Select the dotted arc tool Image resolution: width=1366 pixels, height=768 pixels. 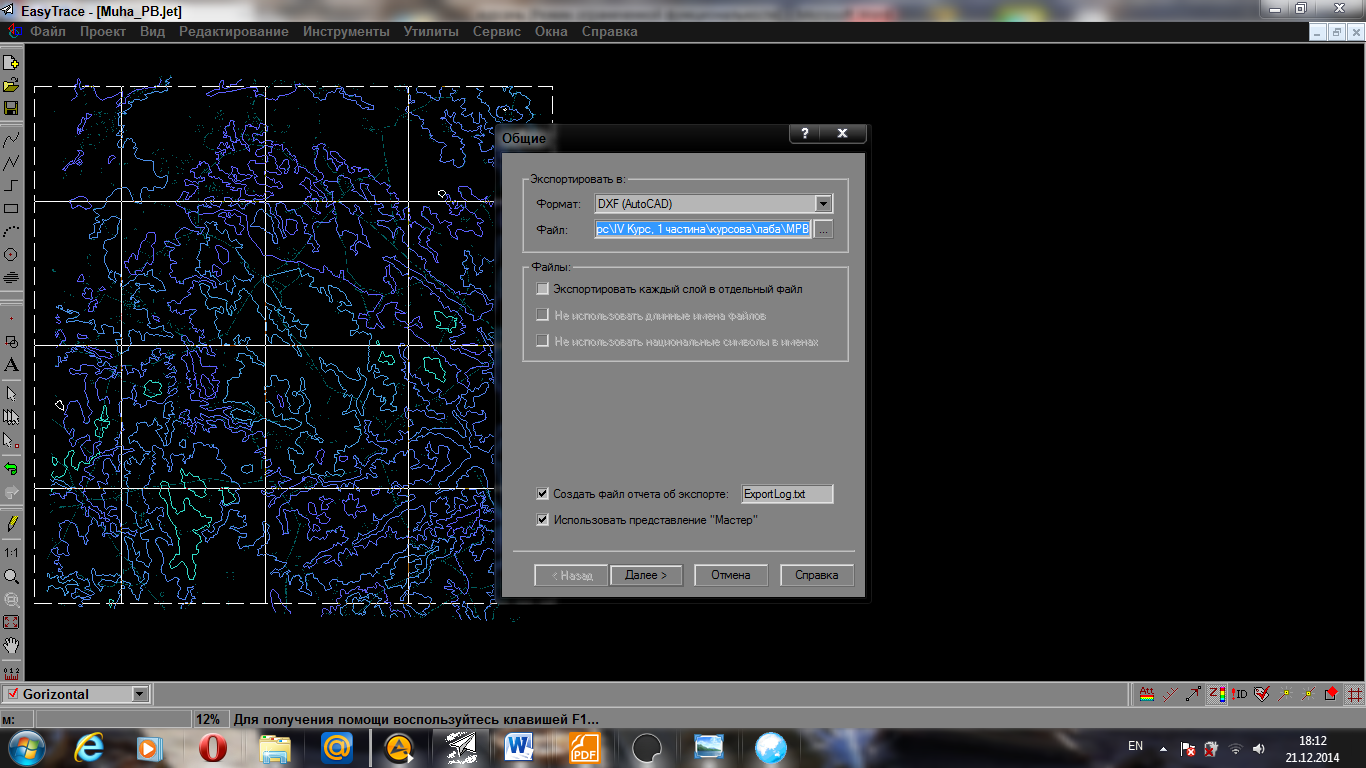11,232
